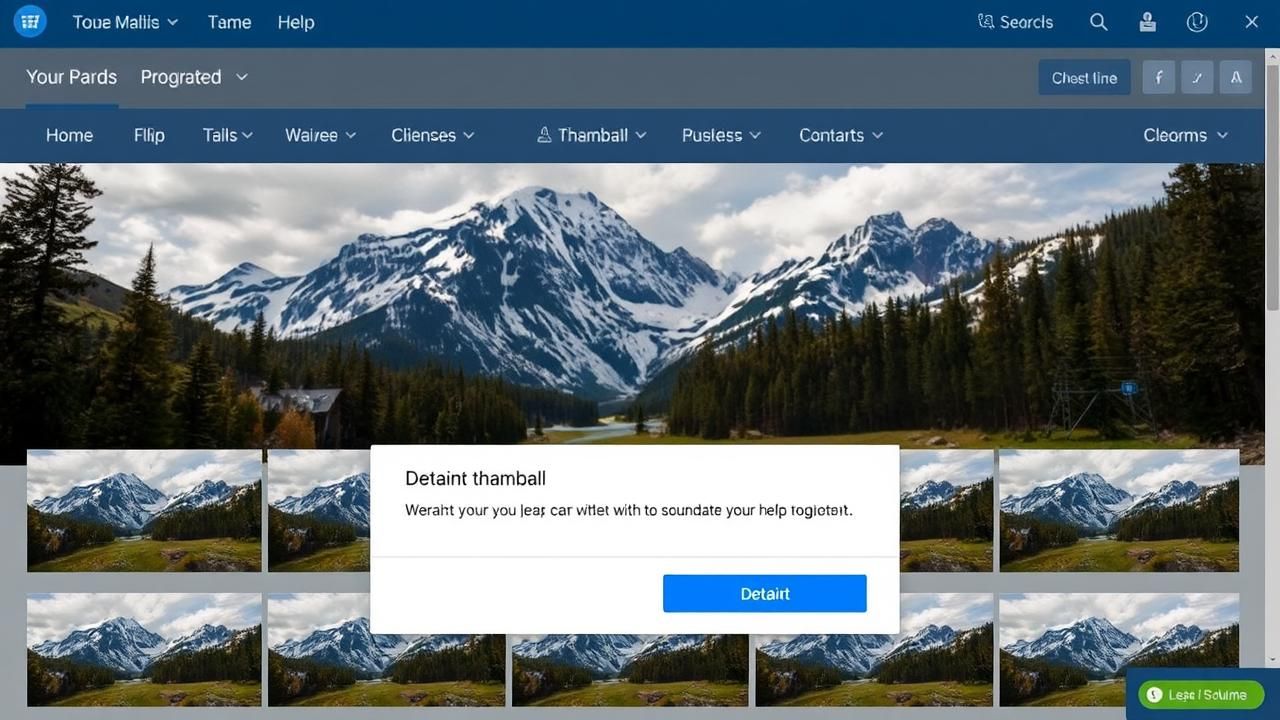1280x720 pixels.
Task: Click the 'A' icon button beside Chest line
Action: (1236, 77)
